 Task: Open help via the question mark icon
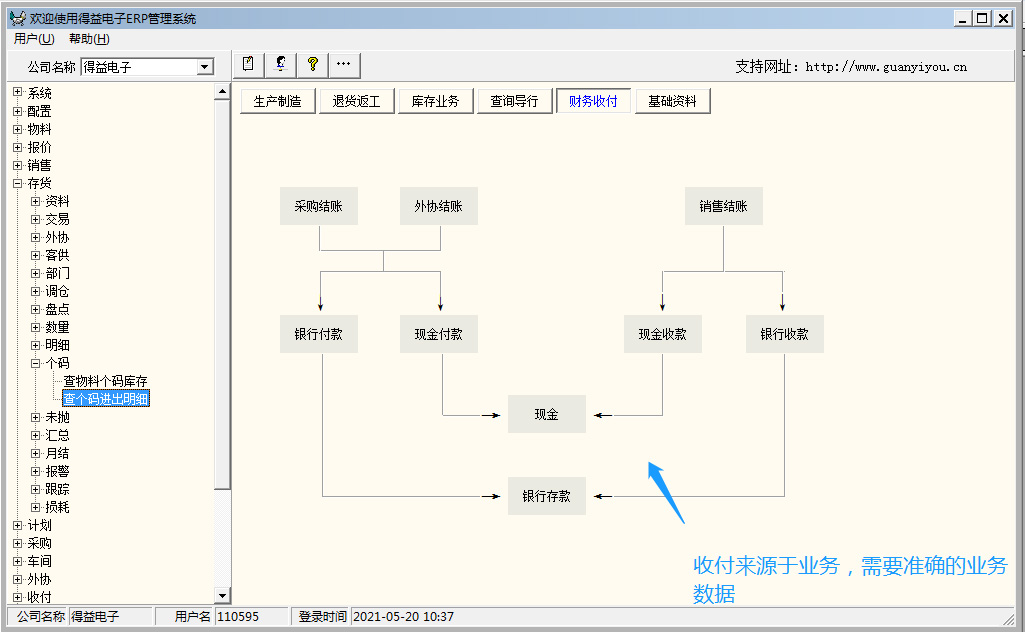(x=313, y=65)
